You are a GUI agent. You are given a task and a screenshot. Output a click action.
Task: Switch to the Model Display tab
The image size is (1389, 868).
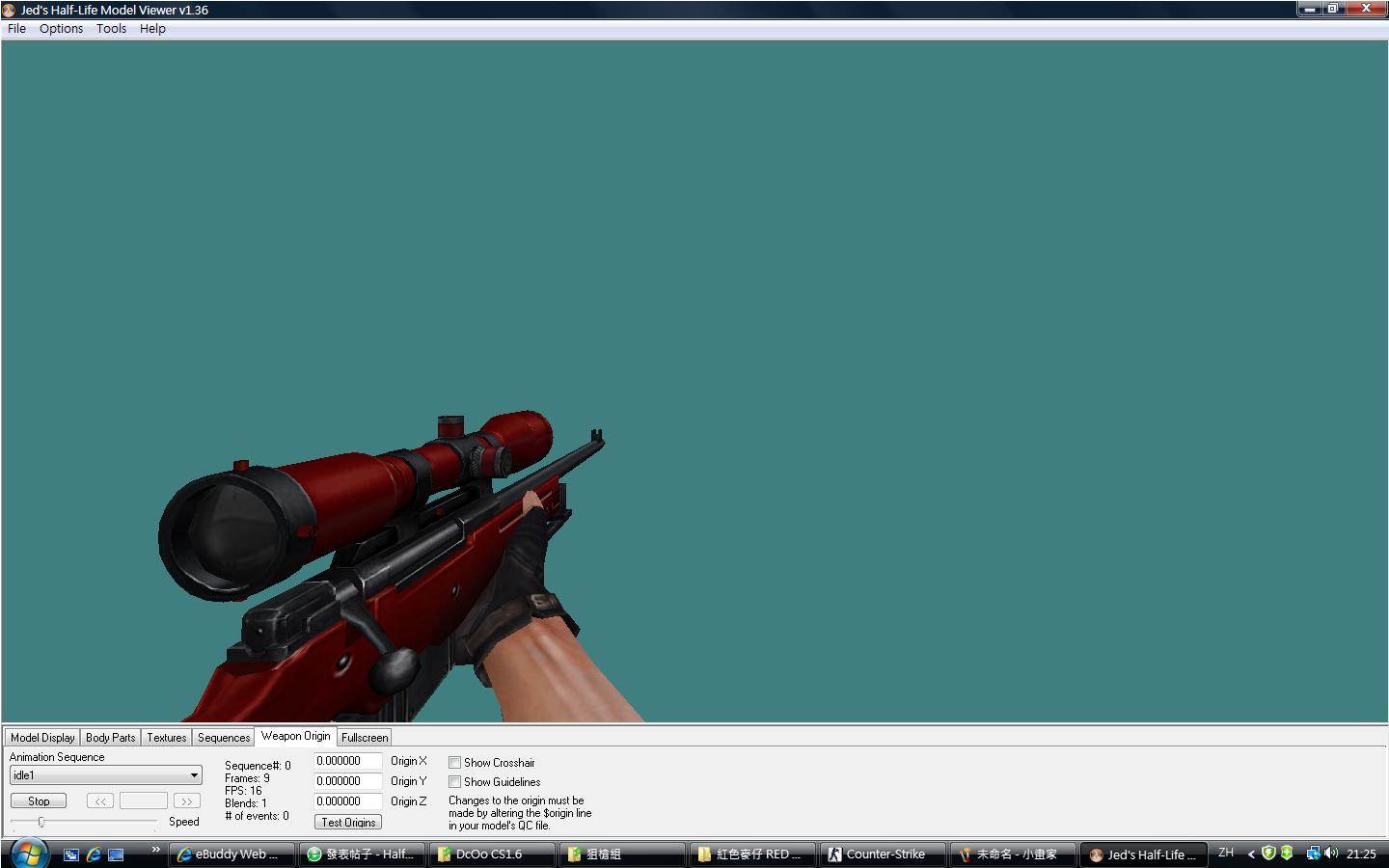click(42, 738)
